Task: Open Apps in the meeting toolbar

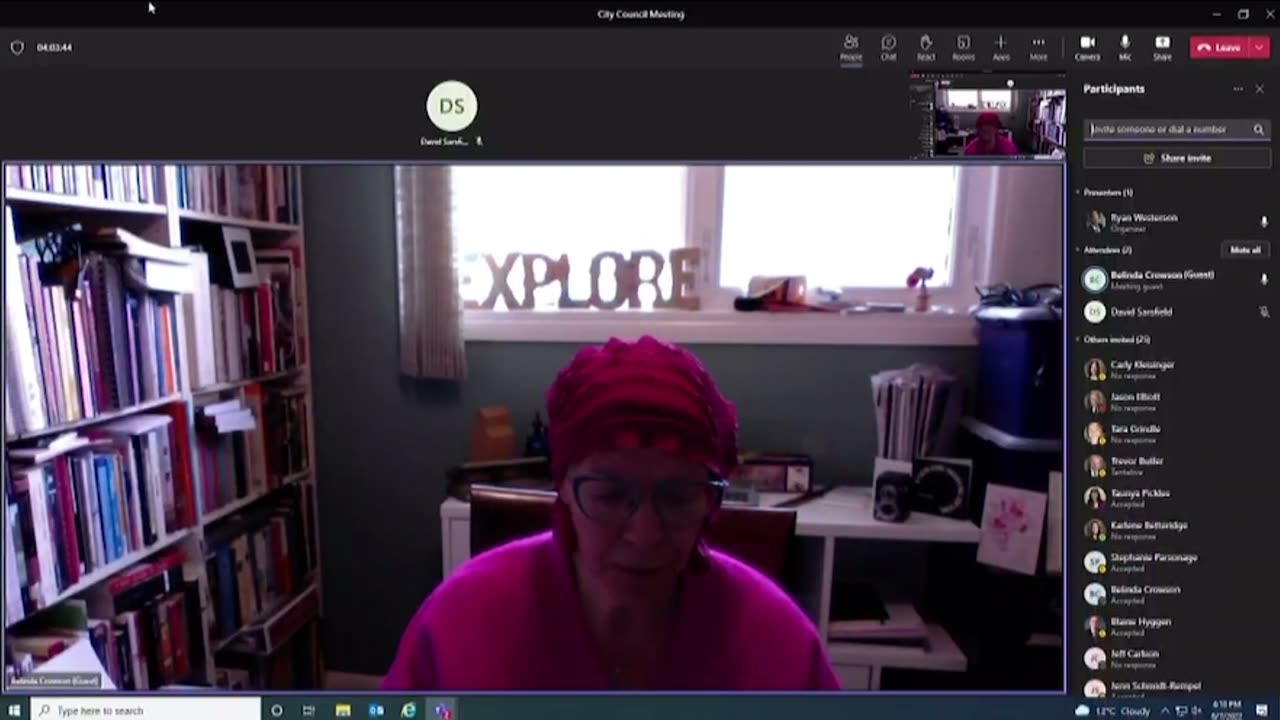Action: 1000,47
